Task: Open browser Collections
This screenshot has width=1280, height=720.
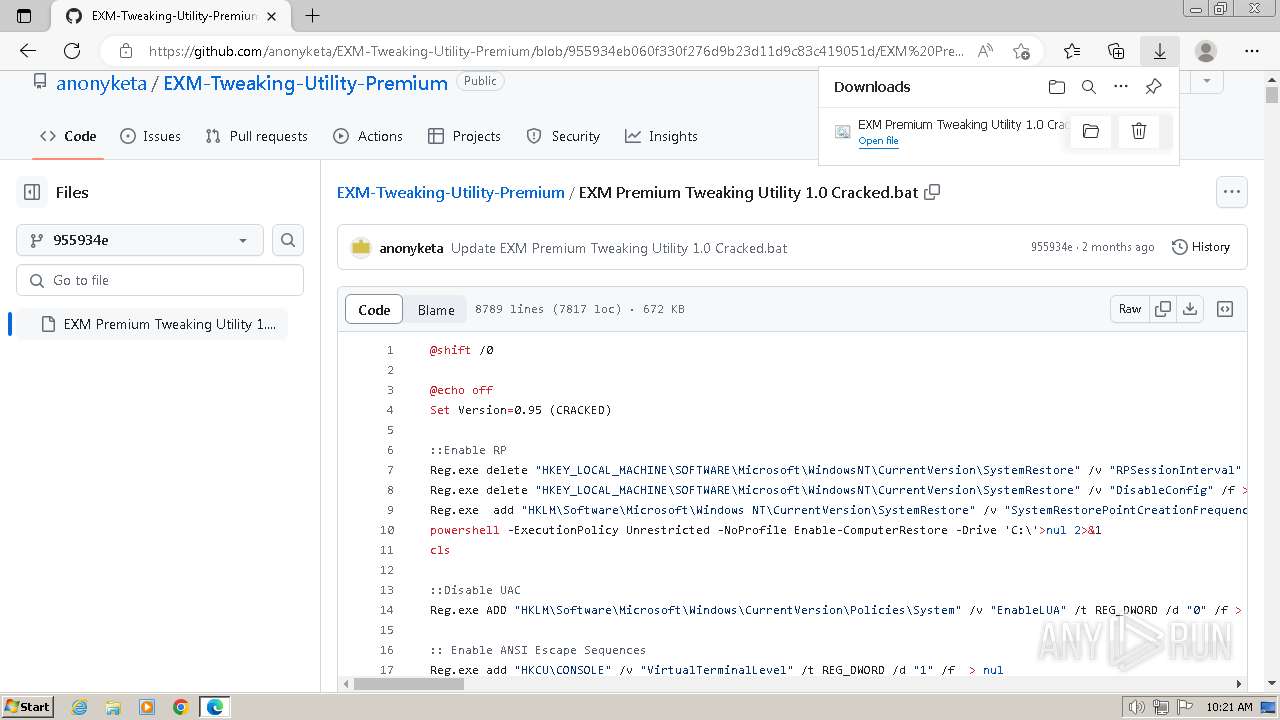Action: coord(1116,51)
